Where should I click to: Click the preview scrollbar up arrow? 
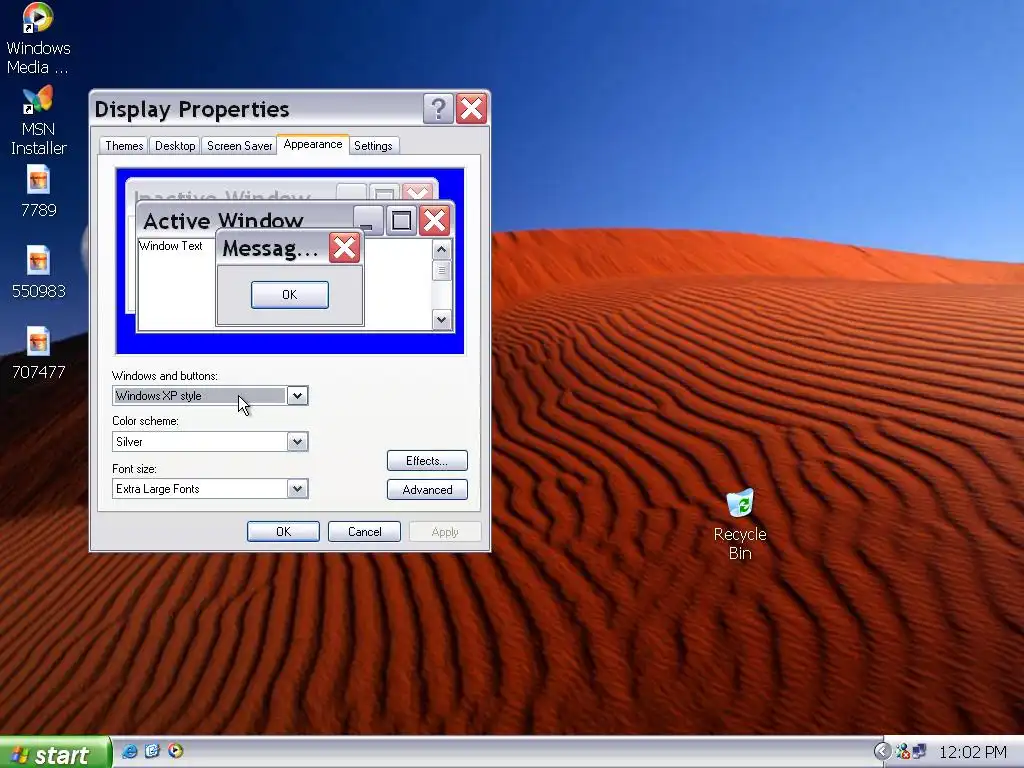pyautogui.click(x=441, y=250)
